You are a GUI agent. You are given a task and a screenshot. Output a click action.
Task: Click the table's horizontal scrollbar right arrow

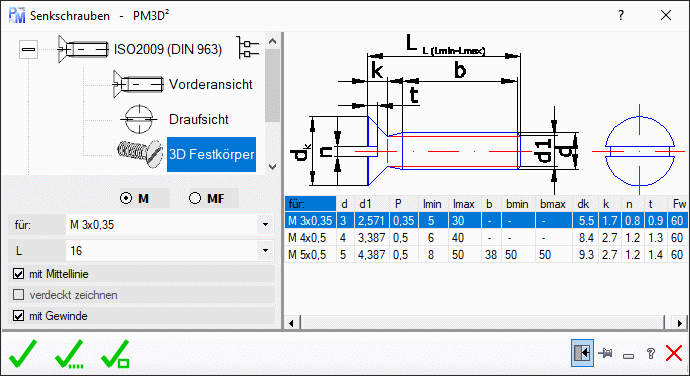tap(680, 323)
